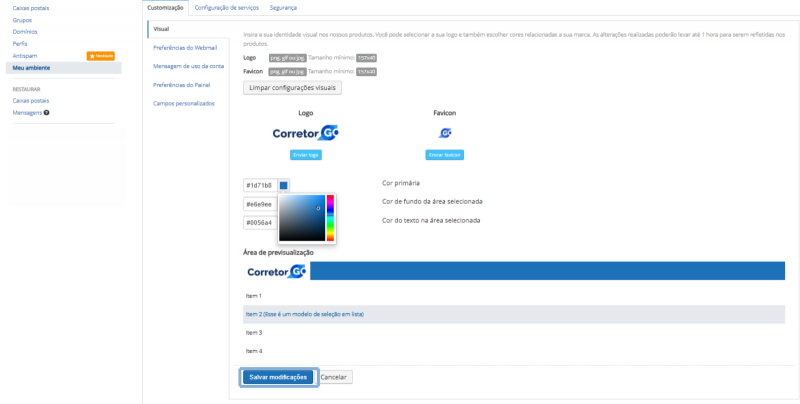Click the 'Cor primária' label
Screen dimensions: 800x404
coord(401,183)
